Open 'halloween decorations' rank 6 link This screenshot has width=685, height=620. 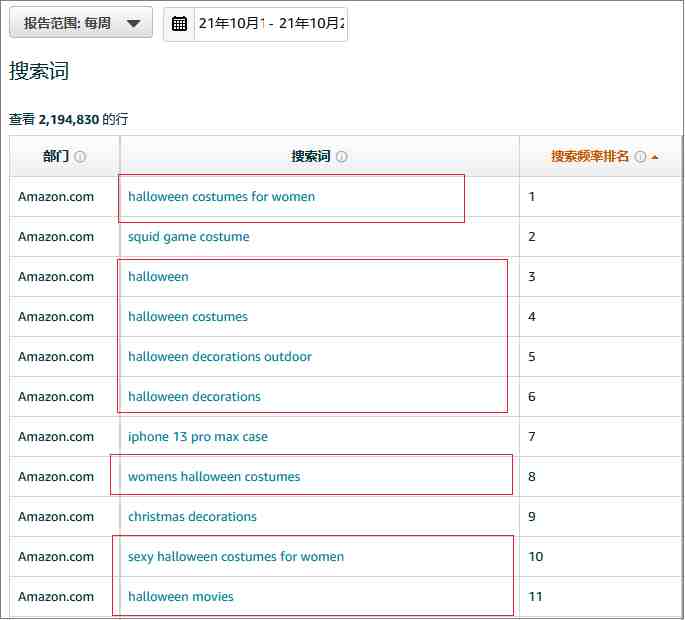coord(194,397)
